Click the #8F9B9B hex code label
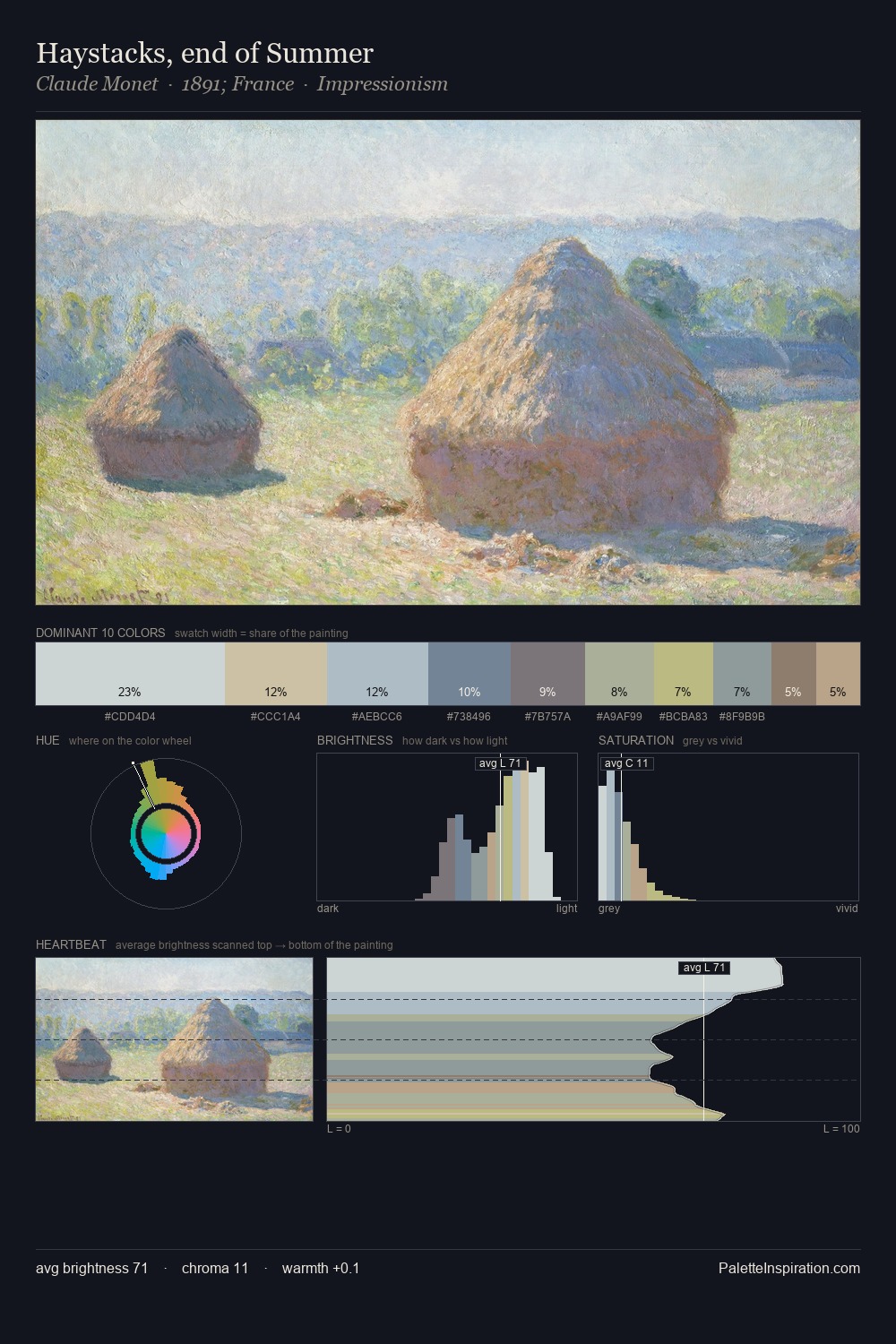The image size is (896, 1344). [x=742, y=717]
